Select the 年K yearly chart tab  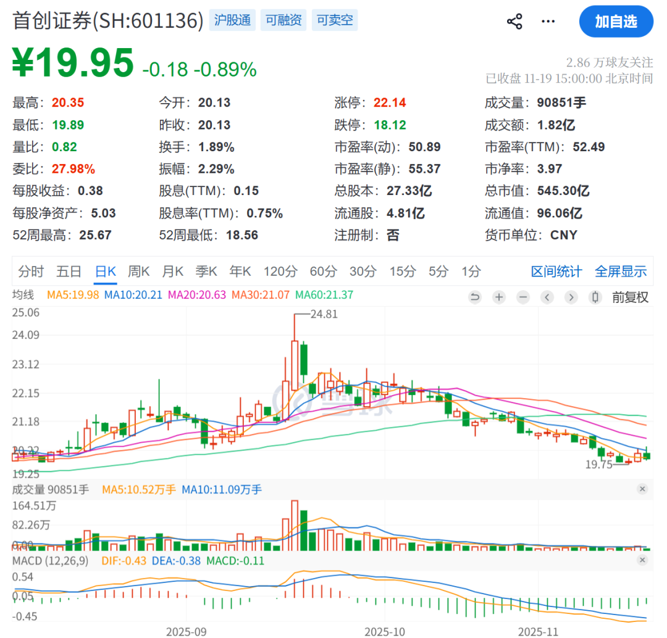point(240,271)
